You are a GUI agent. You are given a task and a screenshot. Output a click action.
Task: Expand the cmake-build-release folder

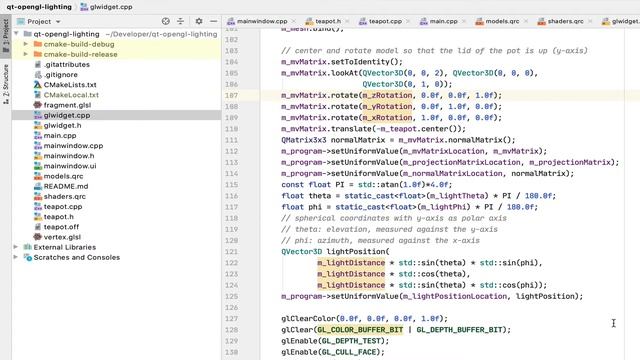[26, 54]
